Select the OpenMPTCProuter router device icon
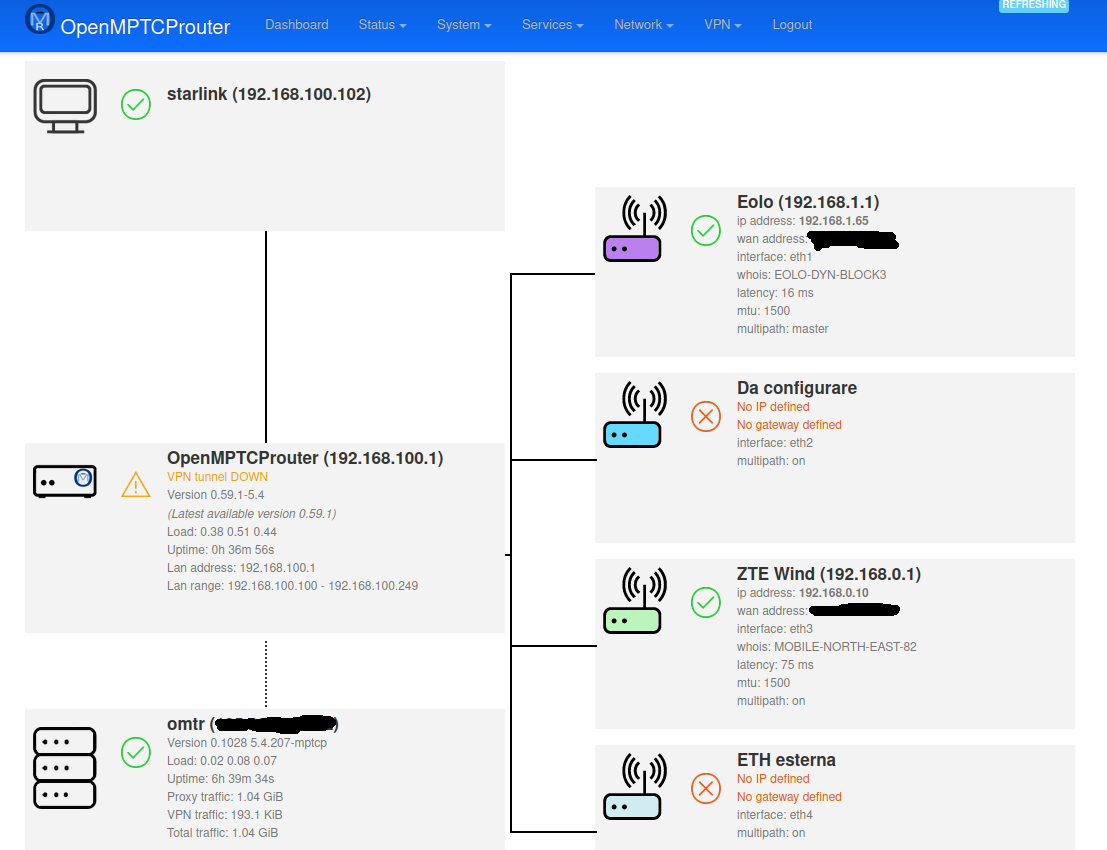Viewport: 1107px width, 850px height. pyautogui.click(x=64, y=481)
